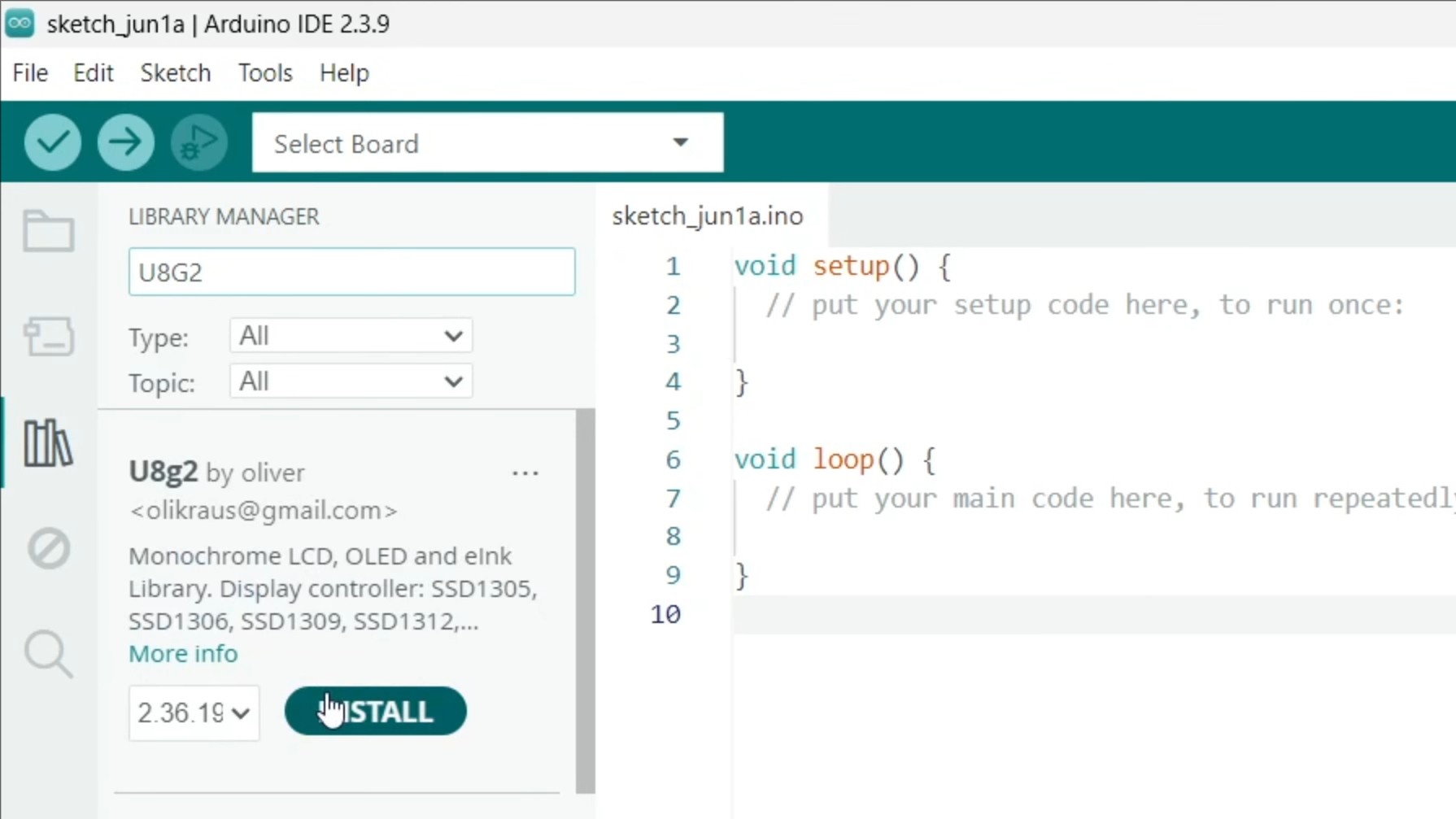The width and height of the screenshot is (1456, 819).
Task: Open the File menu
Action: click(x=30, y=73)
